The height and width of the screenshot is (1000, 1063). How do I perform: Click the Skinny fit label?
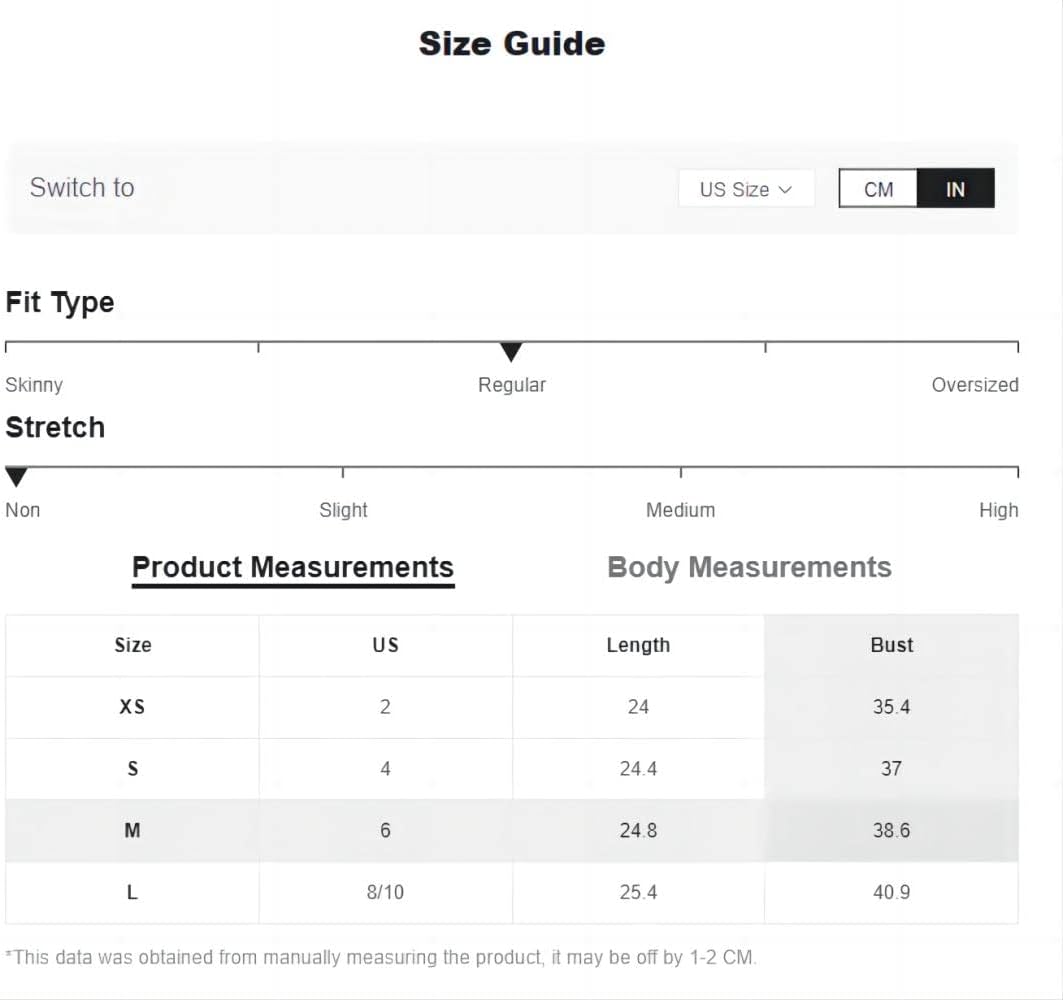coord(34,385)
